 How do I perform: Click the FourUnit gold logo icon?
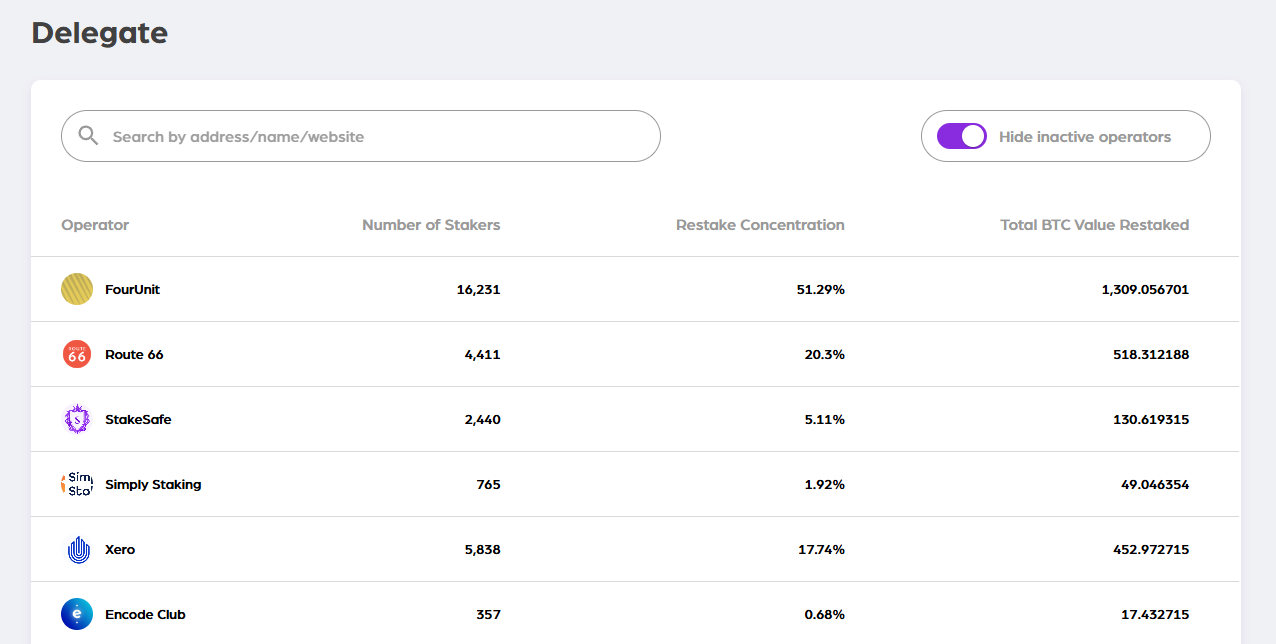tap(77, 289)
